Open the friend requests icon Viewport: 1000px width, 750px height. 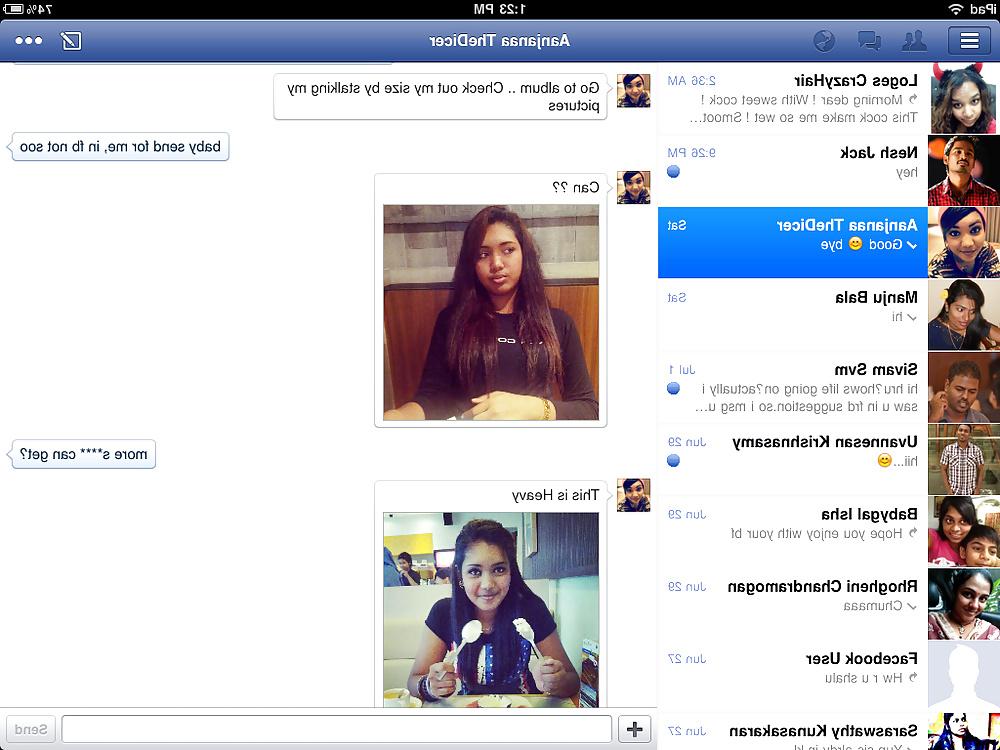(x=914, y=41)
